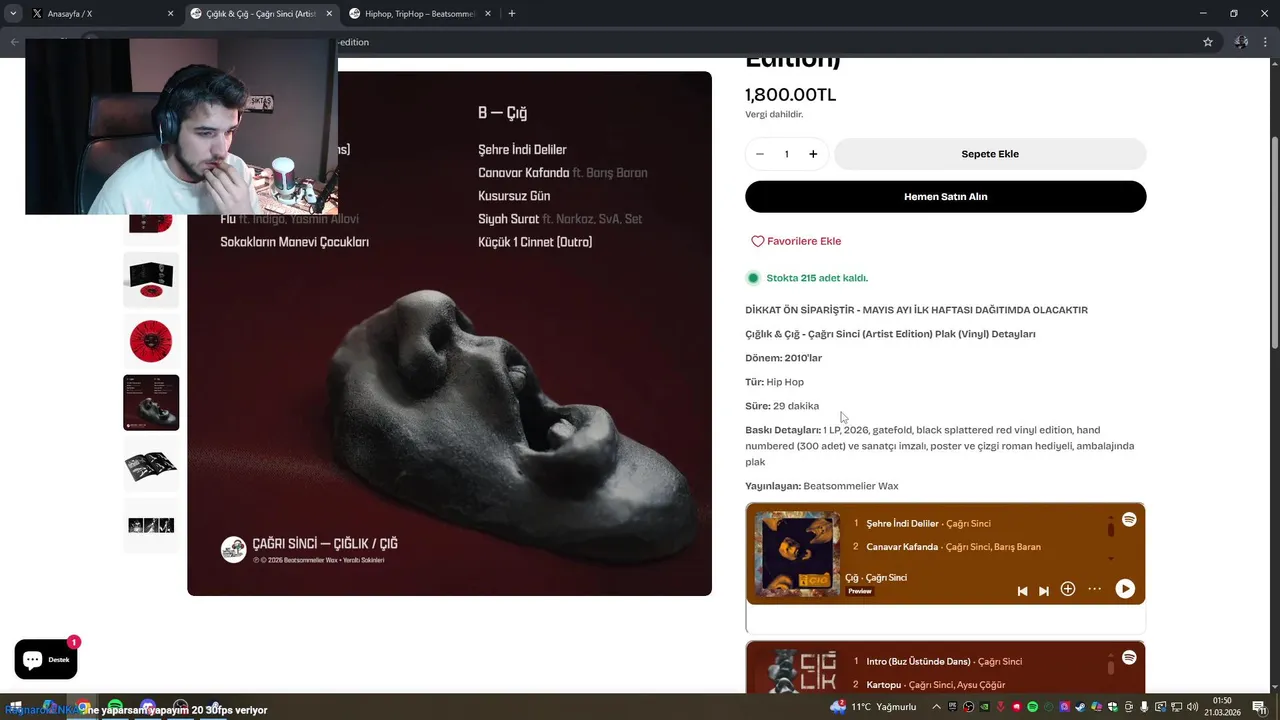Click the Çığ · Çağrı Sinci album title
Viewport: 1280px width, 720px height.
pos(876,578)
